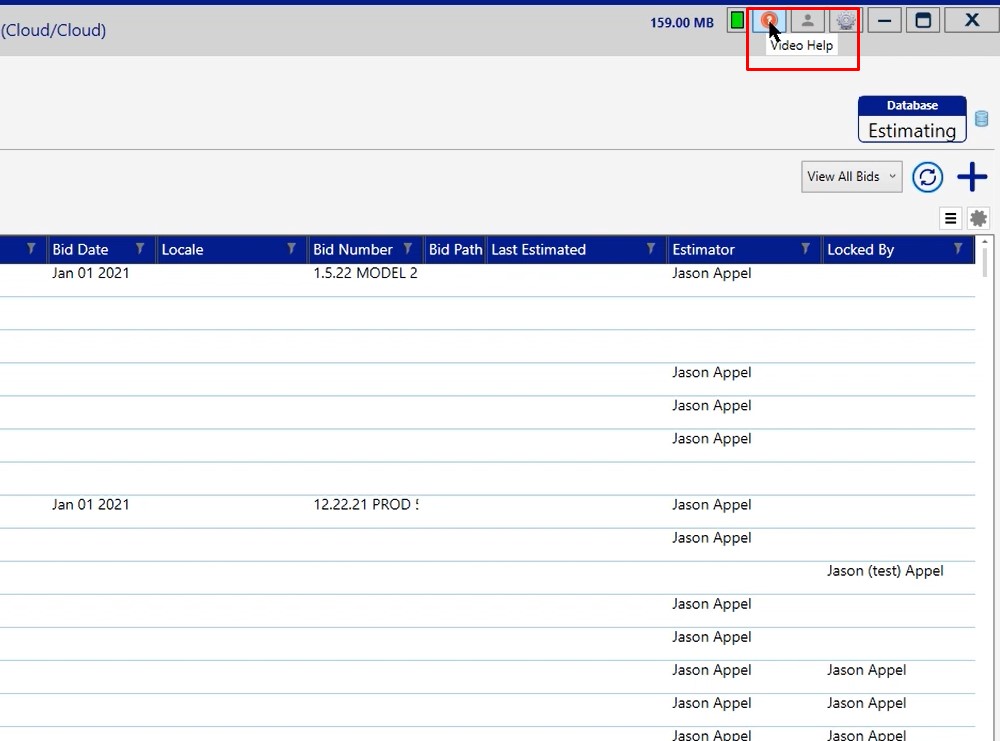This screenshot has width=1000, height=741.
Task: Click the vertical scrollbar of the grid
Action: click(x=985, y=450)
